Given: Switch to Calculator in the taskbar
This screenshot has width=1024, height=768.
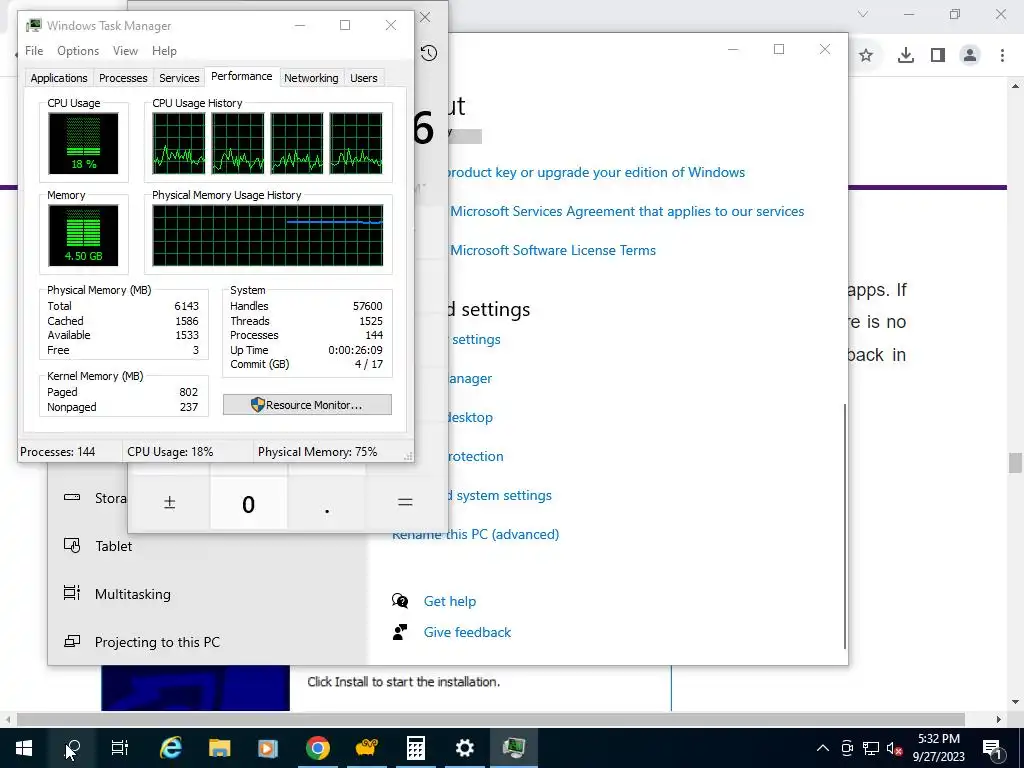Looking at the screenshot, I should coord(415,748).
